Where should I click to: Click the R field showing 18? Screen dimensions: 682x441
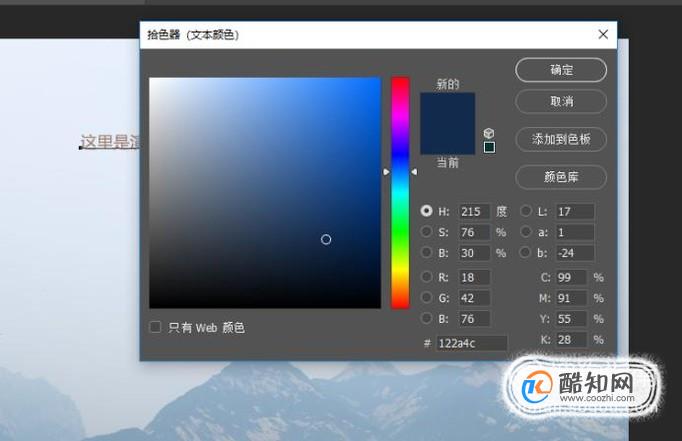pyautogui.click(x=474, y=277)
